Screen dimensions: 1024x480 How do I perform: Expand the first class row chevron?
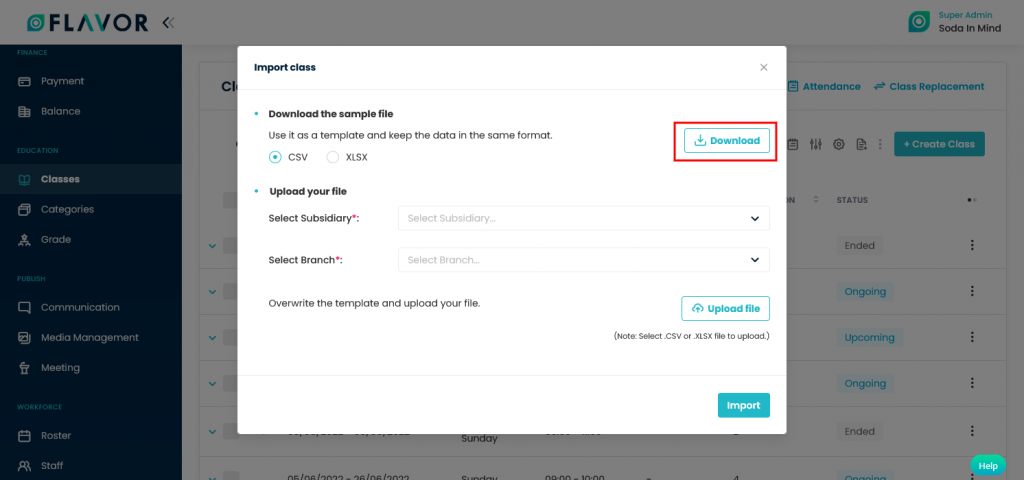point(212,246)
